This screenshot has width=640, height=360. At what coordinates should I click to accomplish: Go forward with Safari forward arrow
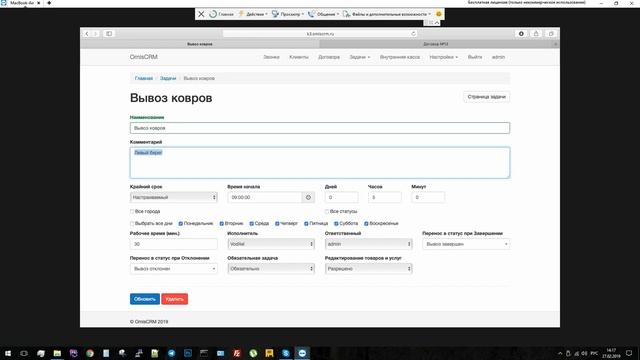click(96, 34)
